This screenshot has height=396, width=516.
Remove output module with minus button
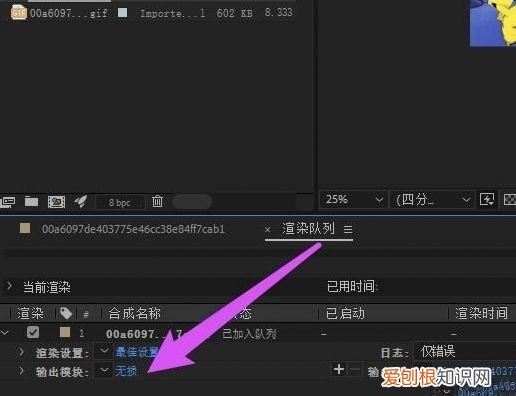(355, 370)
